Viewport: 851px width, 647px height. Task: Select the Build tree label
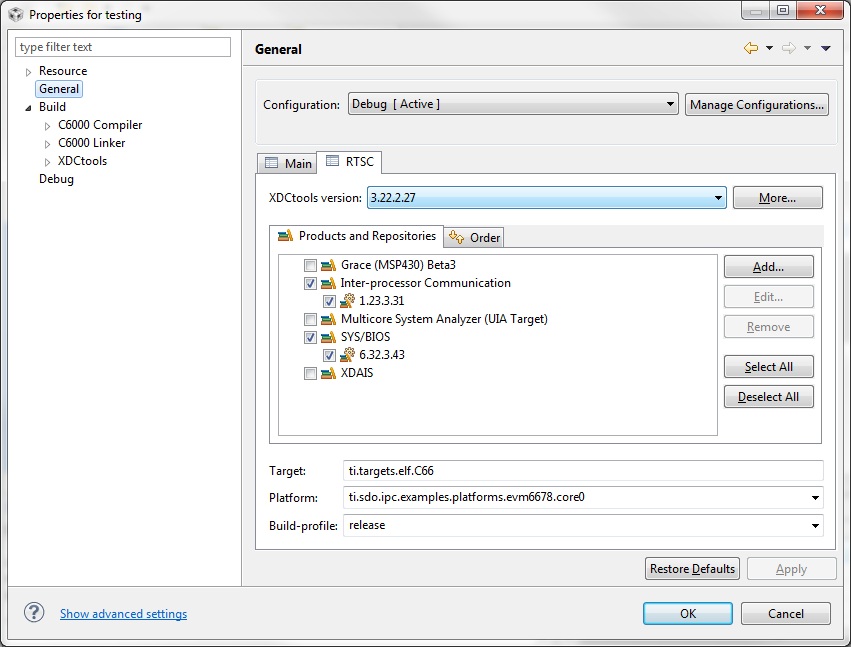[x=52, y=107]
